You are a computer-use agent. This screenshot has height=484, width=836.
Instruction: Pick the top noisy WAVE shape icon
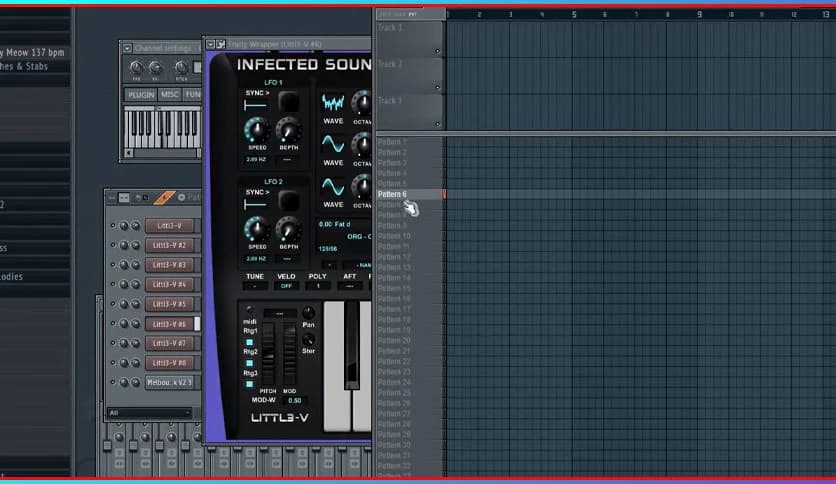[x=333, y=103]
